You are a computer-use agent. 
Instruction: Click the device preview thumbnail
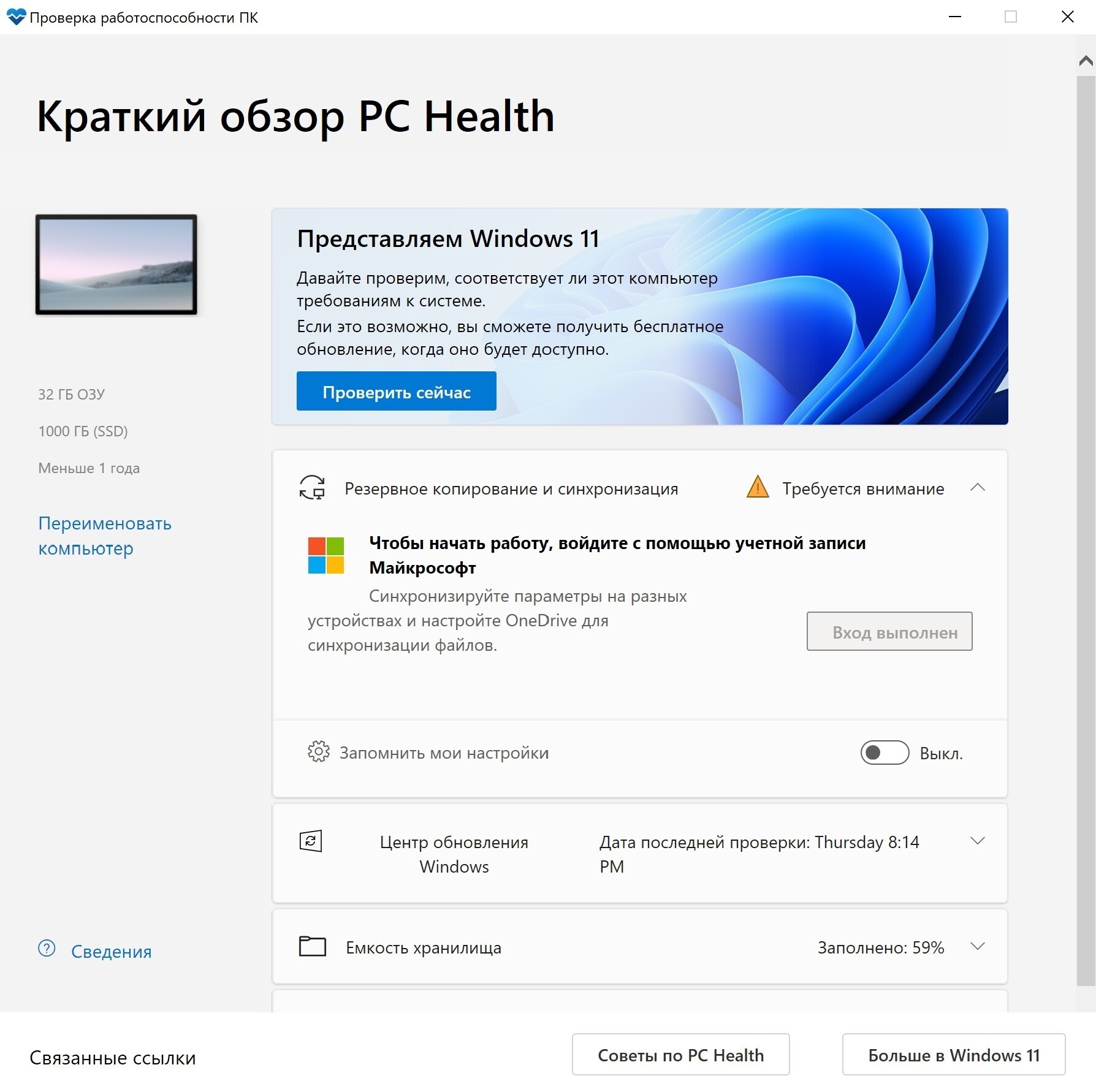pos(116,265)
